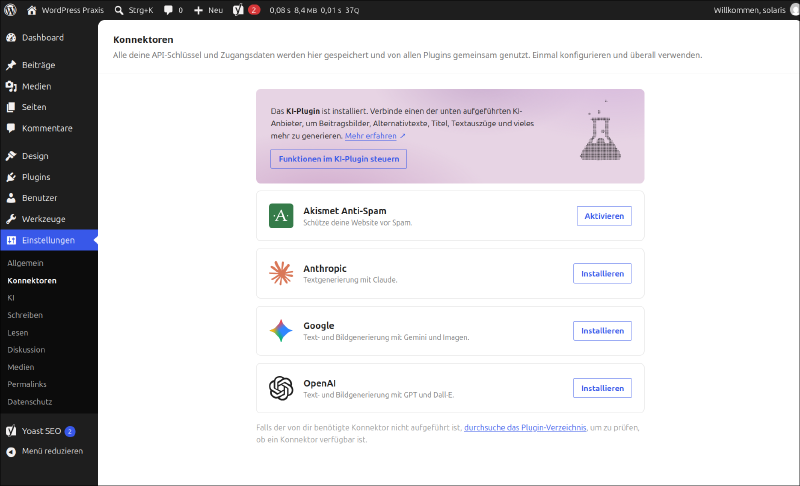
Task: Open the Neu plus menu
Action: 208,10
